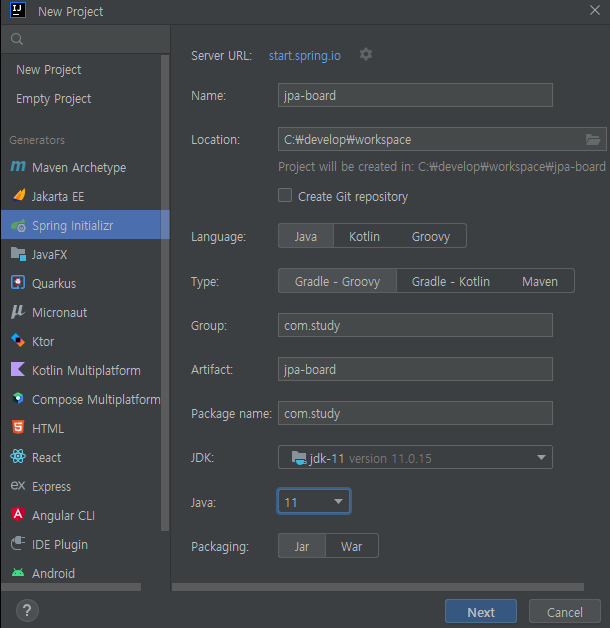
Task: Select Empty Project in the sidebar
Action: coord(54,99)
